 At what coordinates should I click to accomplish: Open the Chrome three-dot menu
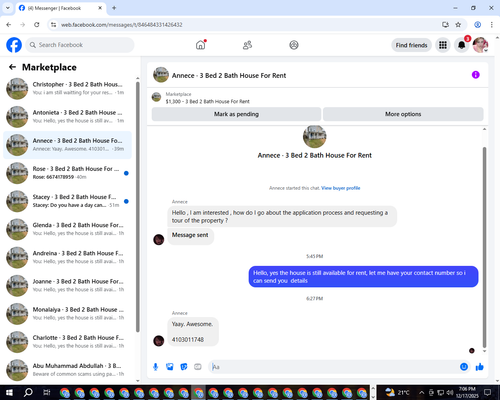[x=492, y=25]
